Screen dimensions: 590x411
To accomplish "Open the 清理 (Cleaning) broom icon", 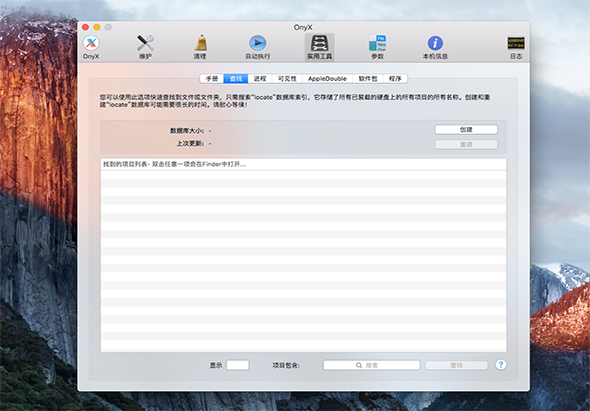I will (200, 47).
